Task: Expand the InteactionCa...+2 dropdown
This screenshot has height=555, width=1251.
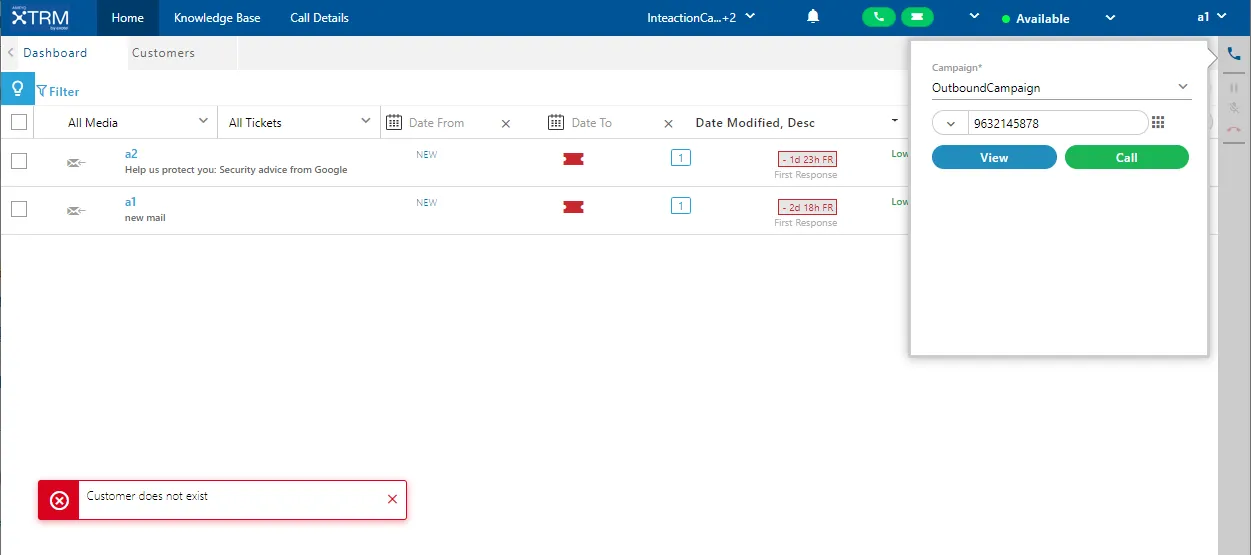Action: pyautogui.click(x=702, y=17)
